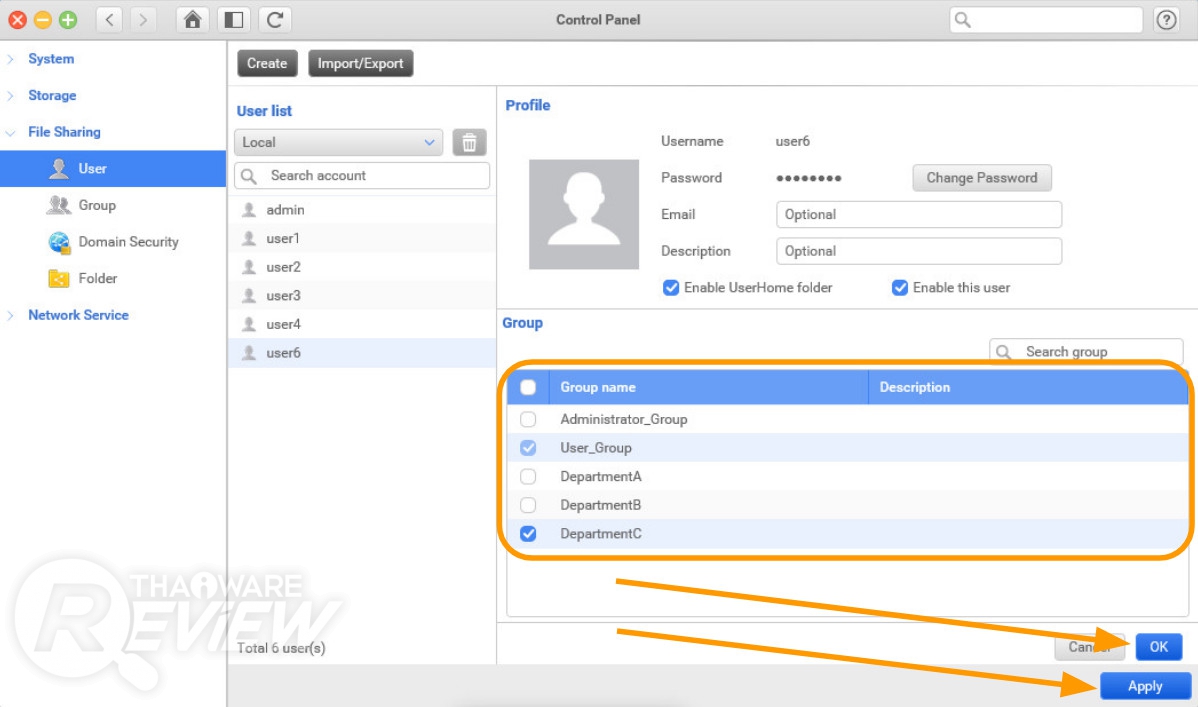1198x707 pixels.
Task: Toggle Enable this user checkbox
Action: click(900, 287)
